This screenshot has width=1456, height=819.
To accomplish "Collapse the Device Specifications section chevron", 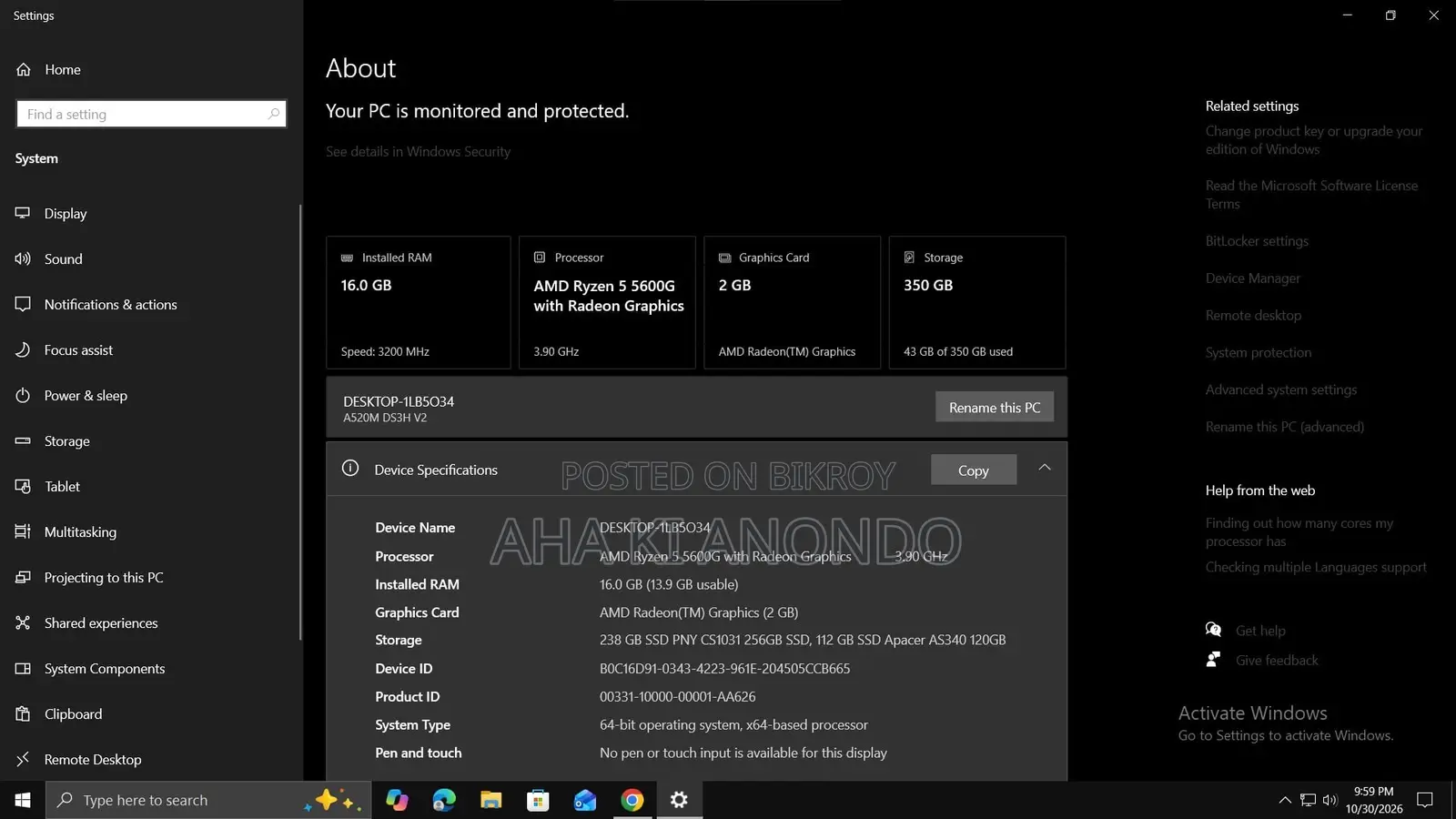I will 1045,468.
